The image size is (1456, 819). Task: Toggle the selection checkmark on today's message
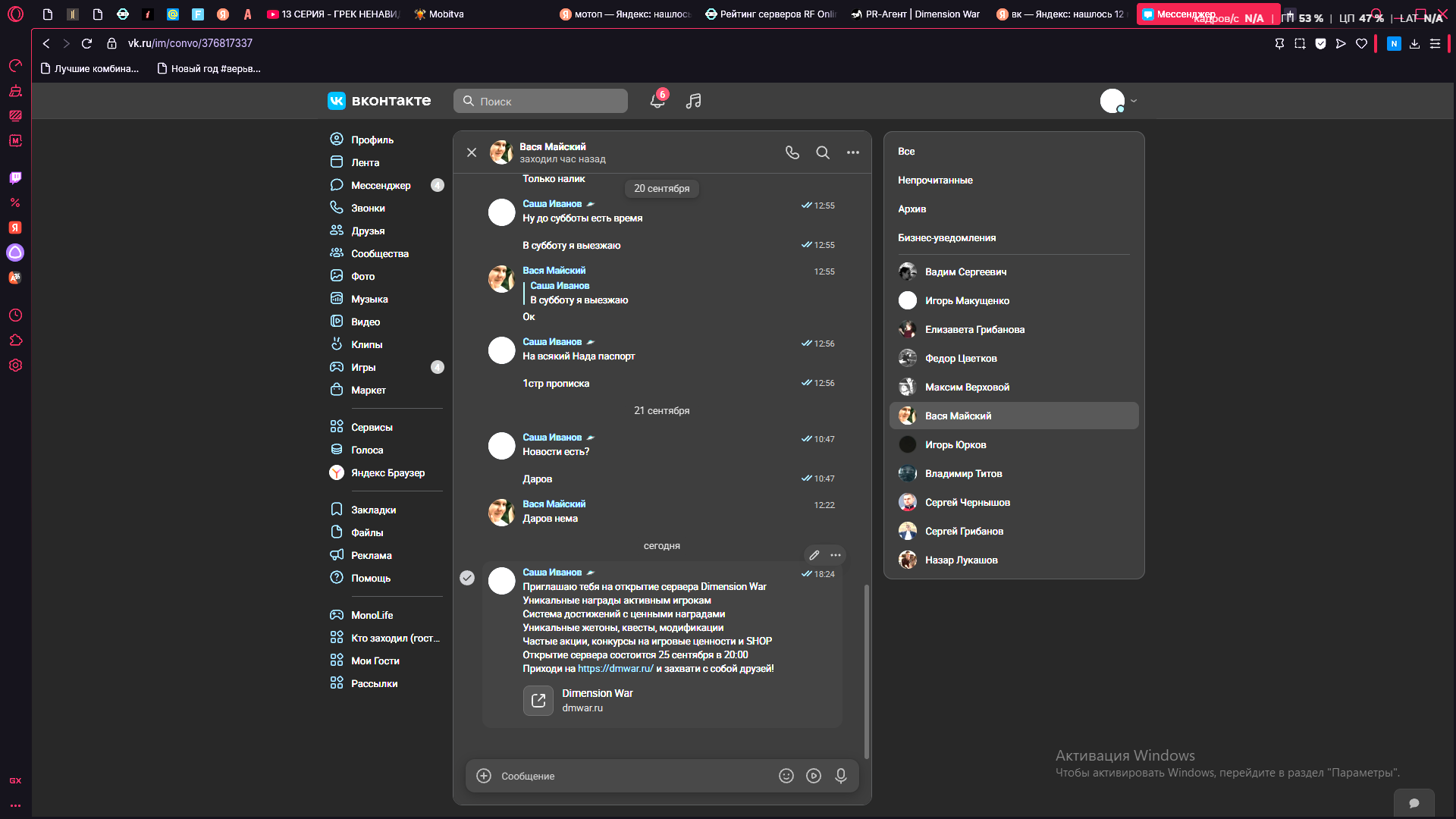click(x=467, y=578)
